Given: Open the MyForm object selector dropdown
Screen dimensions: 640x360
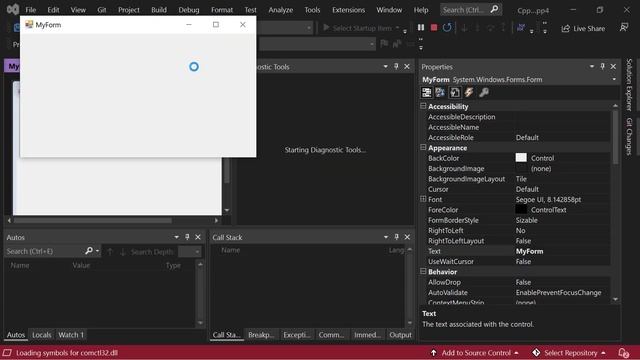Looking at the screenshot, I should (614, 80).
